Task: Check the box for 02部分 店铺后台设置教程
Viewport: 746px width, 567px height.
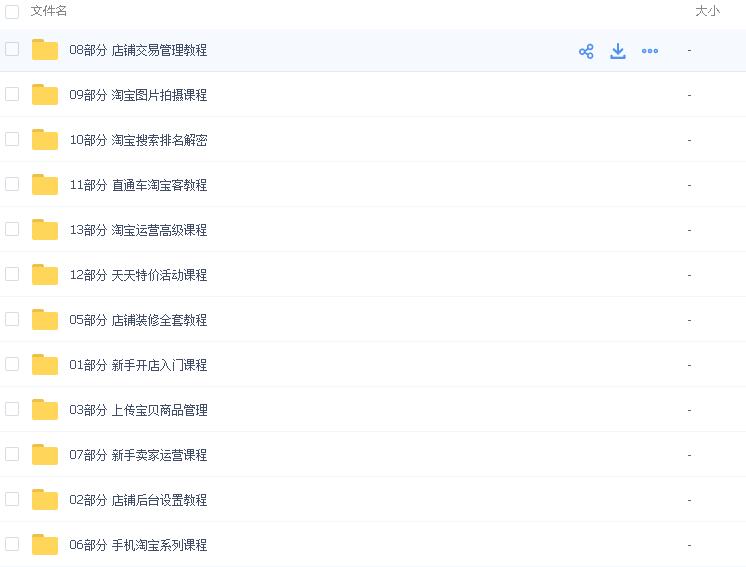Action: coord(12,499)
